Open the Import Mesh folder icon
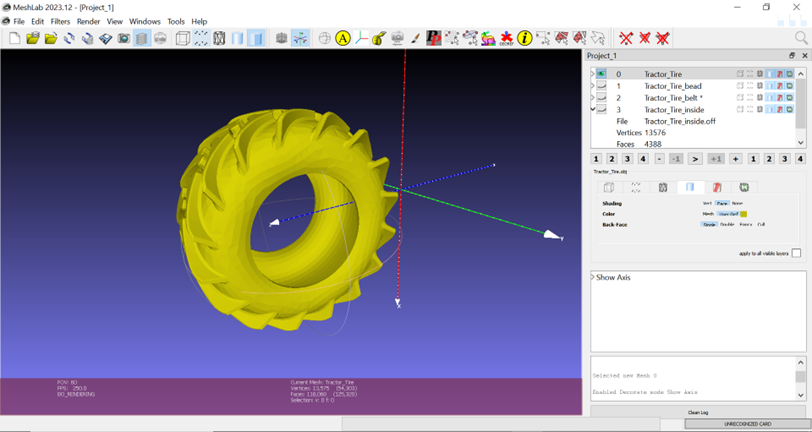 [51, 38]
